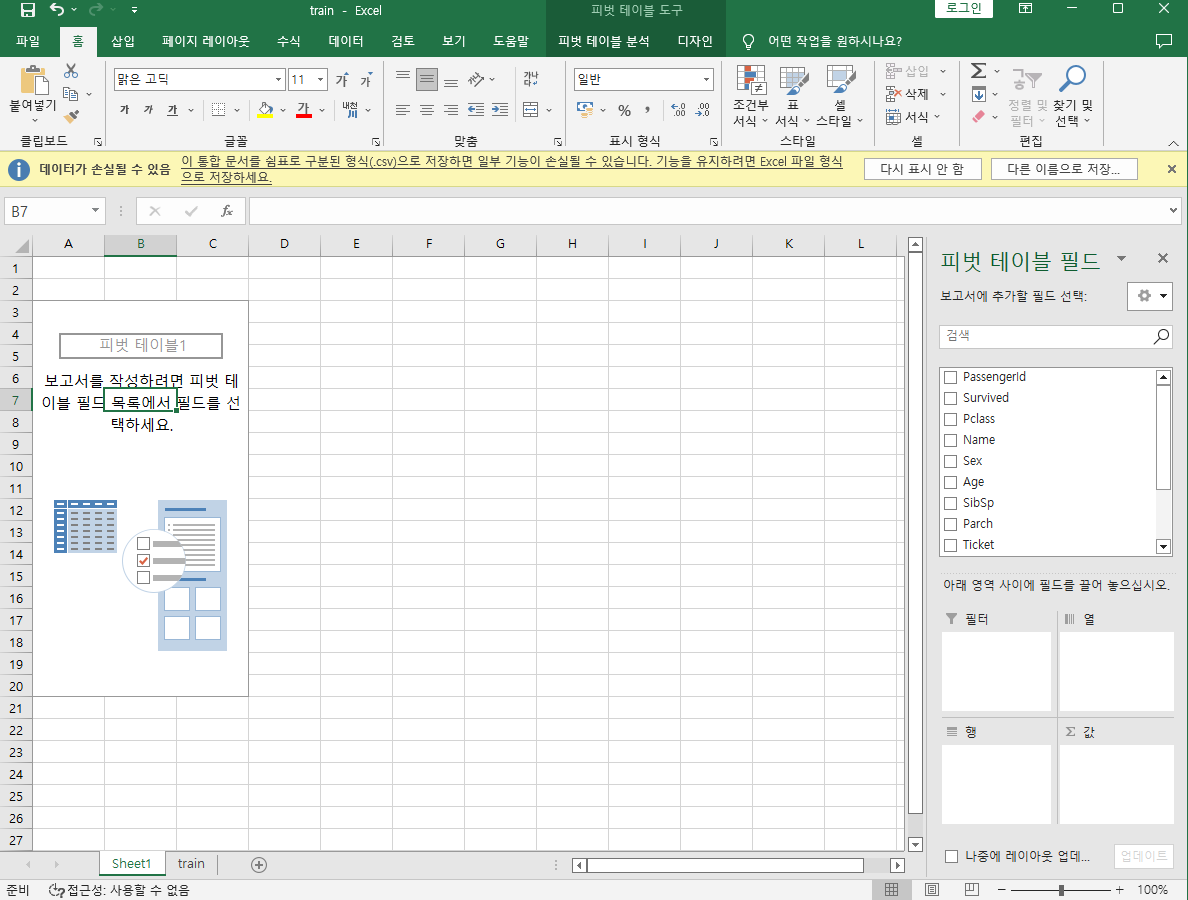The width and height of the screenshot is (1188, 900).
Task: Check the Age field checkbox
Action: (x=950, y=483)
